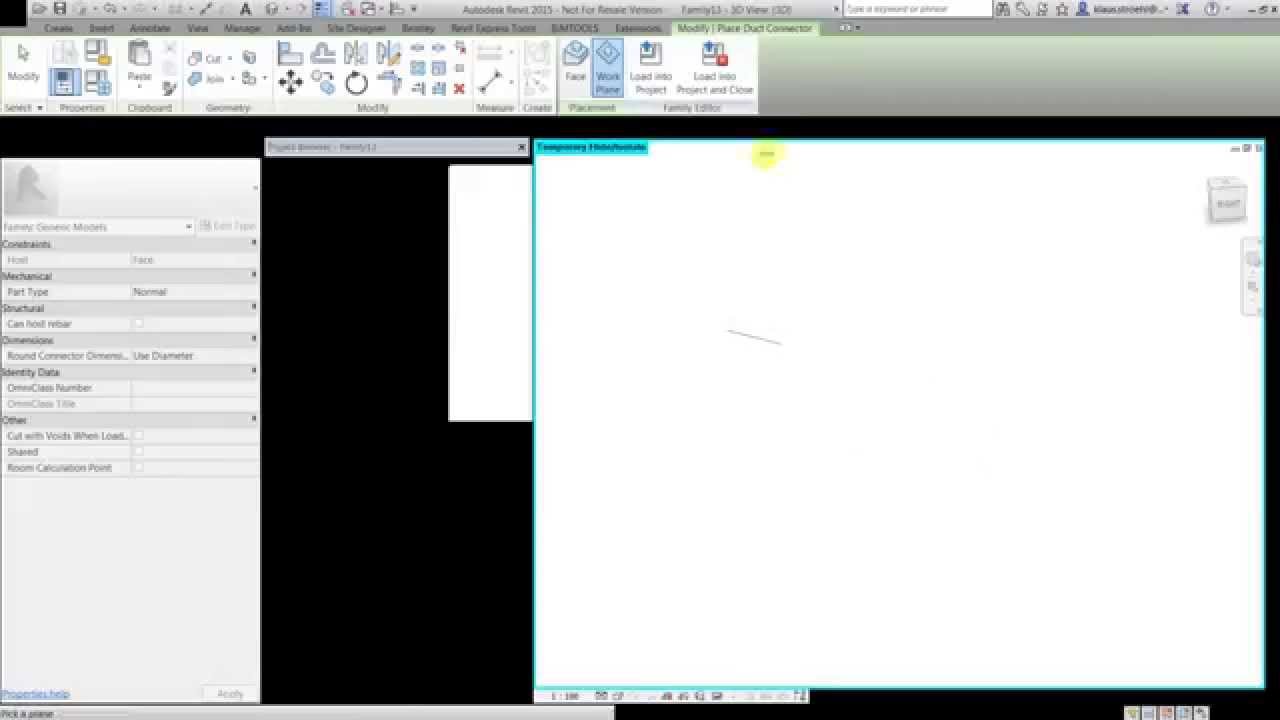The image size is (1280, 720).
Task: Collapse the Structural section
Action: click(253, 307)
